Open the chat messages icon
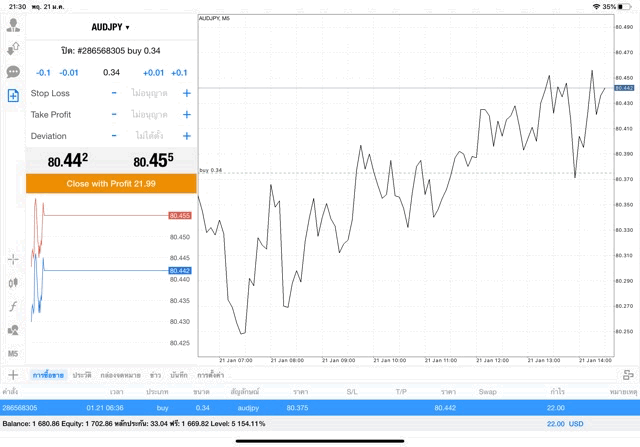640x447 pixels. 13,72
